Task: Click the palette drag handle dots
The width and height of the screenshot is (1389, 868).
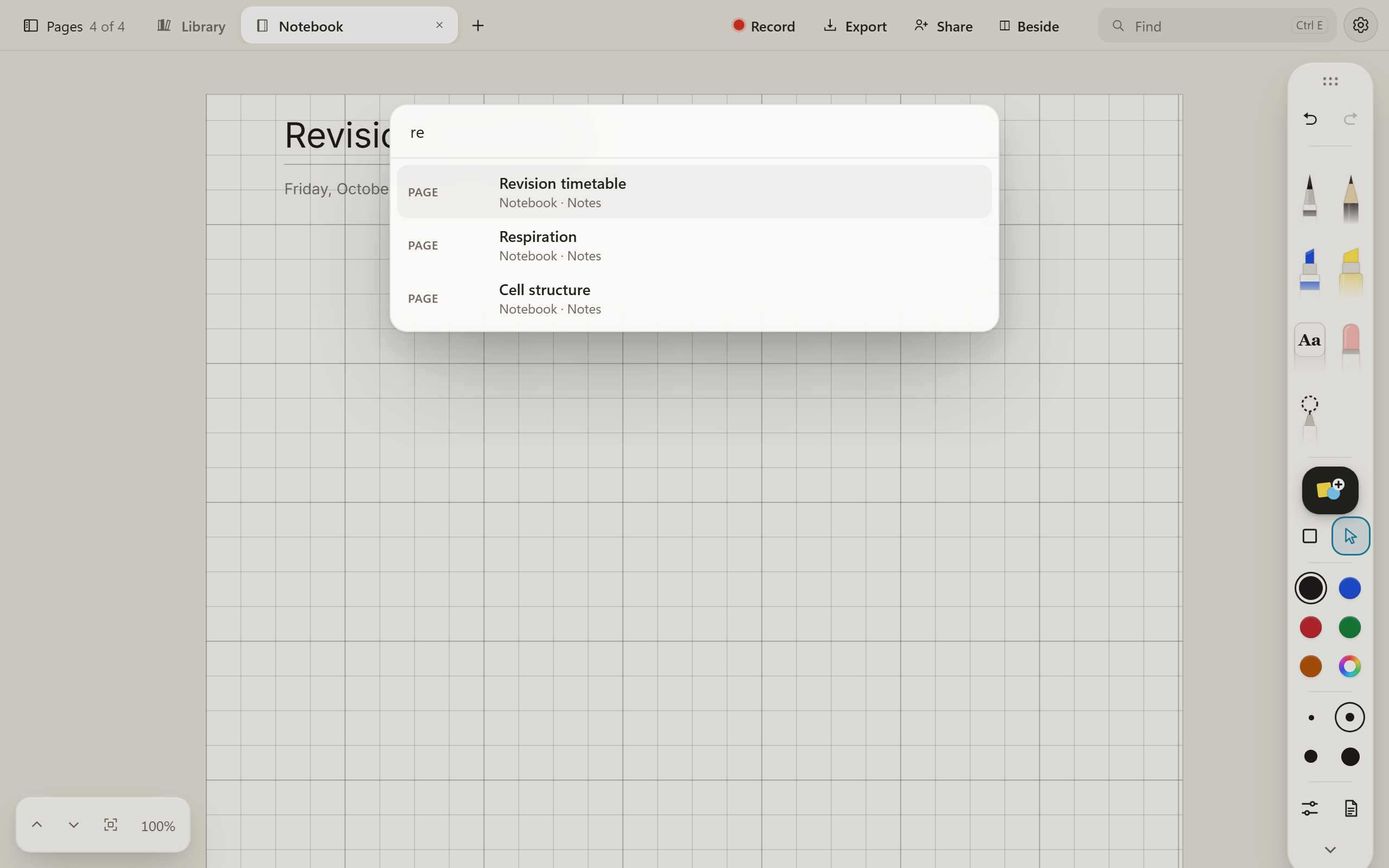Action: tap(1330, 81)
